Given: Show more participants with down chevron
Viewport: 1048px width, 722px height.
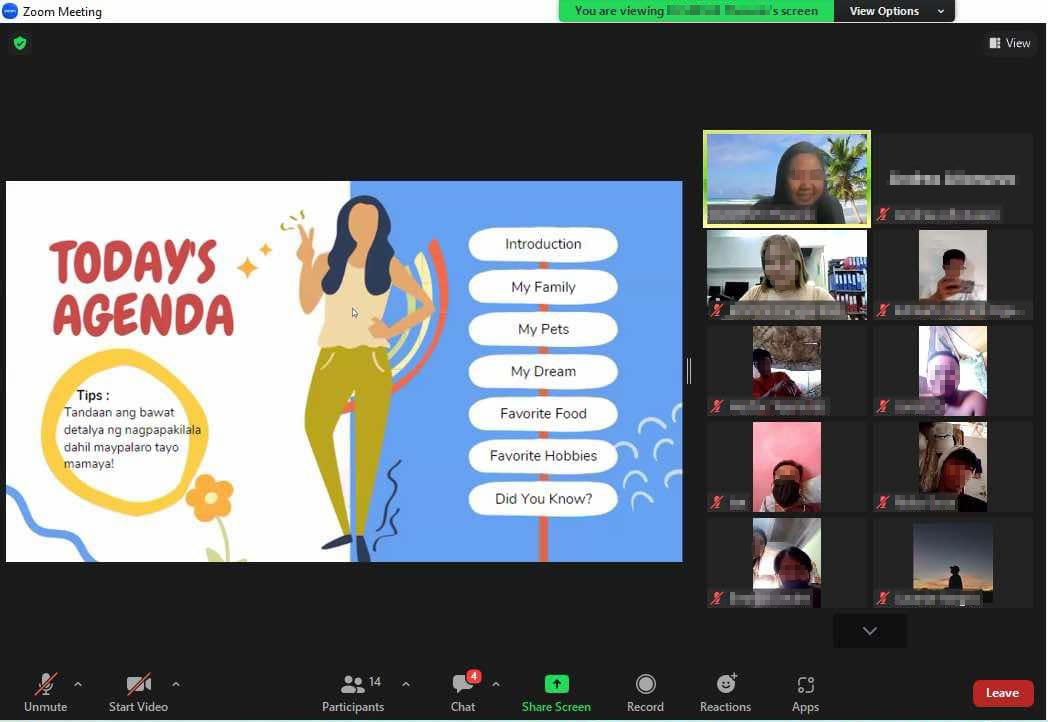Looking at the screenshot, I should coord(869,631).
